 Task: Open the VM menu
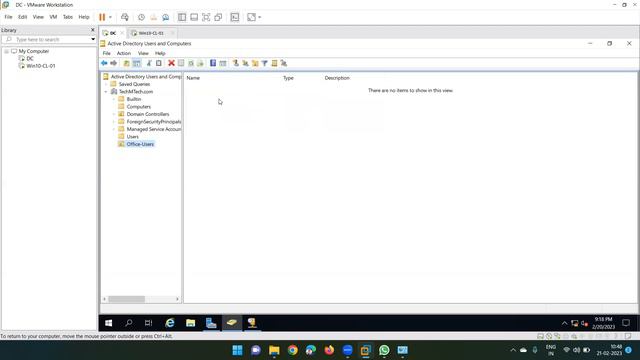pos(53,17)
